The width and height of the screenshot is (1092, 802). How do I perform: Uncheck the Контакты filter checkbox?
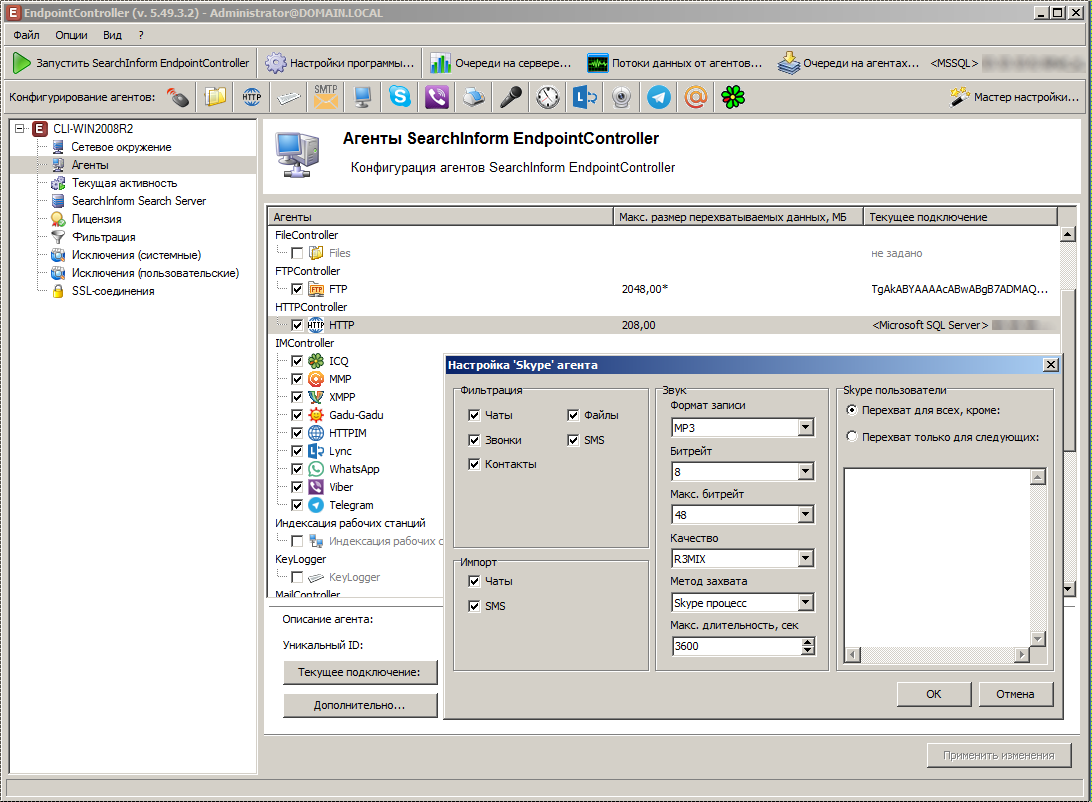click(x=474, y=464)
